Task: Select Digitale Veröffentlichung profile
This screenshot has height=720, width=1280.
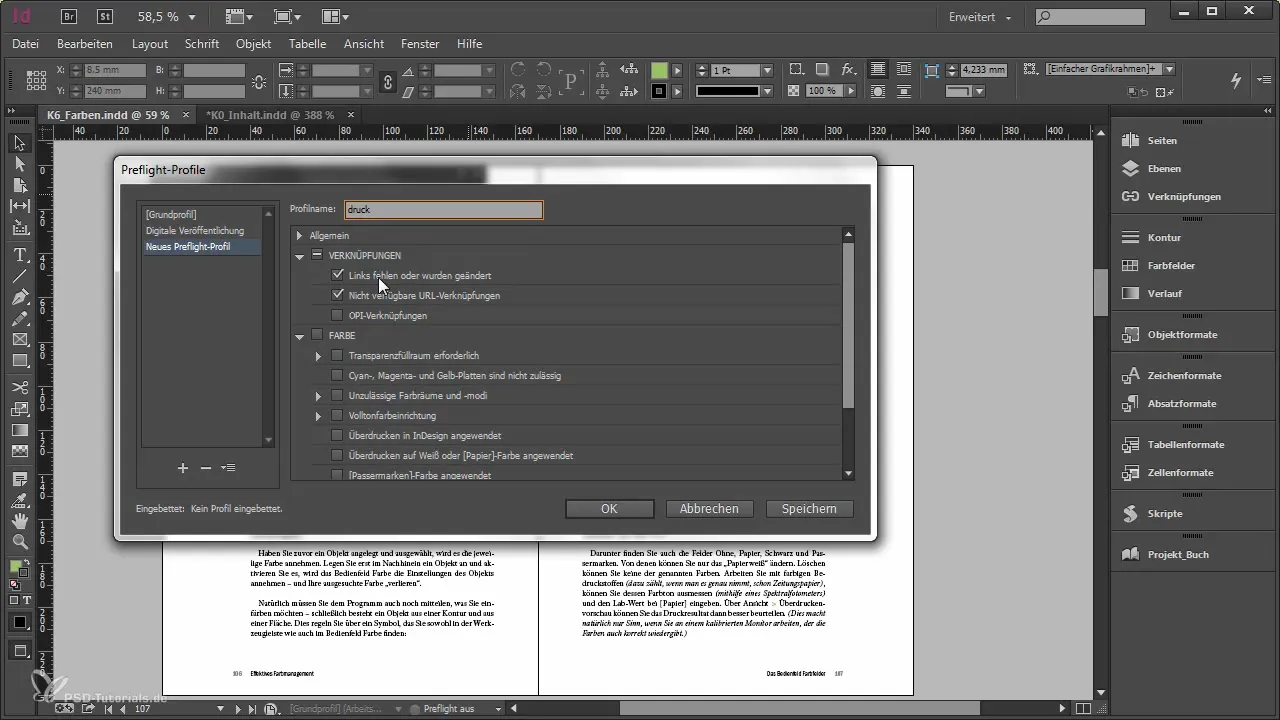Action: pyautogui.click(x=194, y=230)
